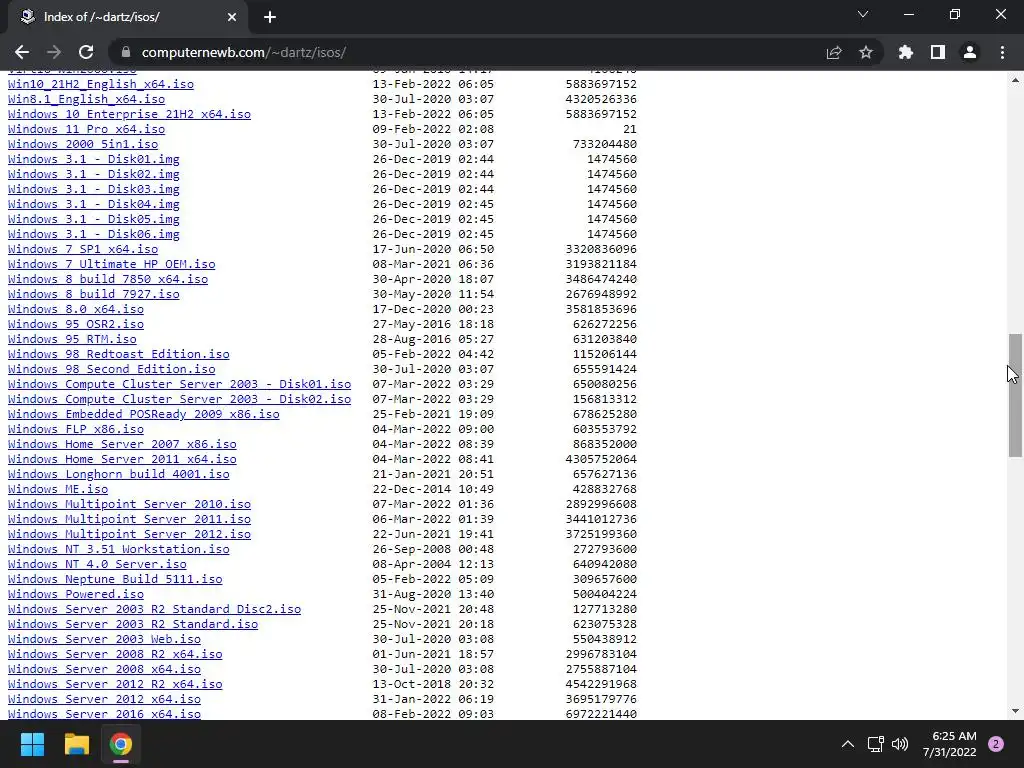Download Windows 3.1 - Disk06.img
Screen dimensions: 1024x768
pos(93,234)
